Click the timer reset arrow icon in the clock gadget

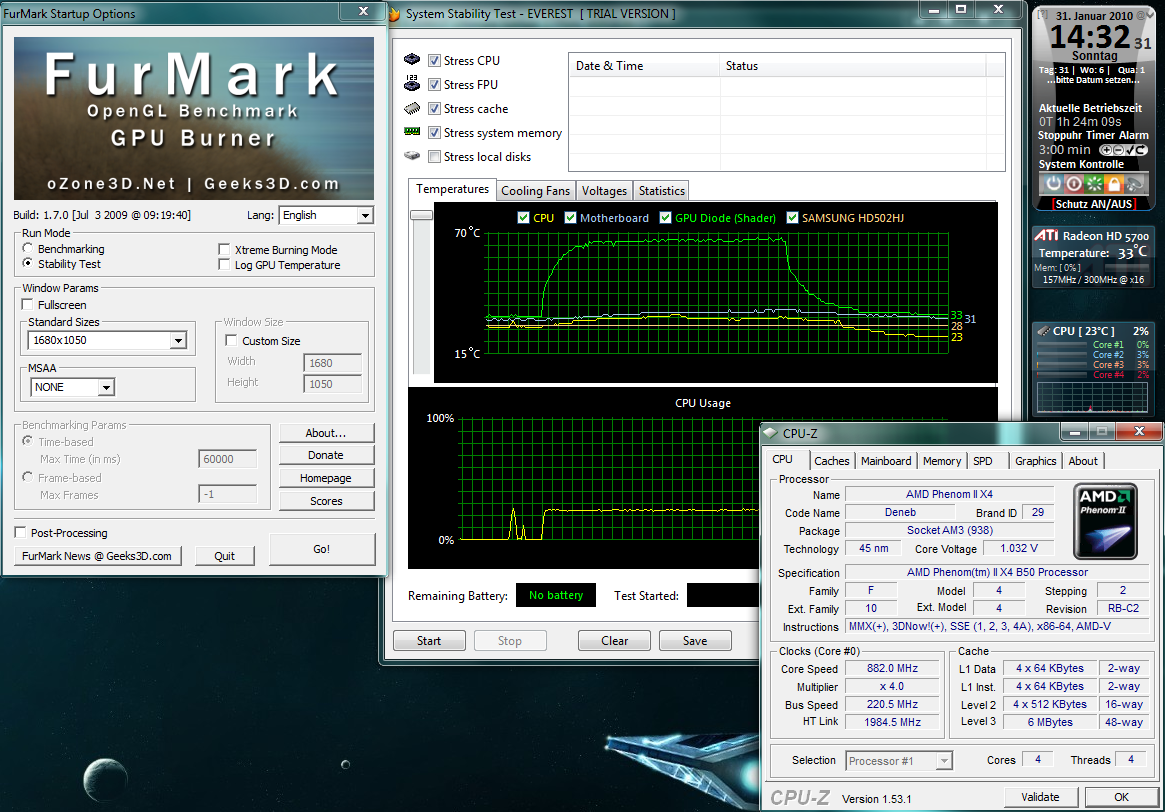coord(1141,150)
